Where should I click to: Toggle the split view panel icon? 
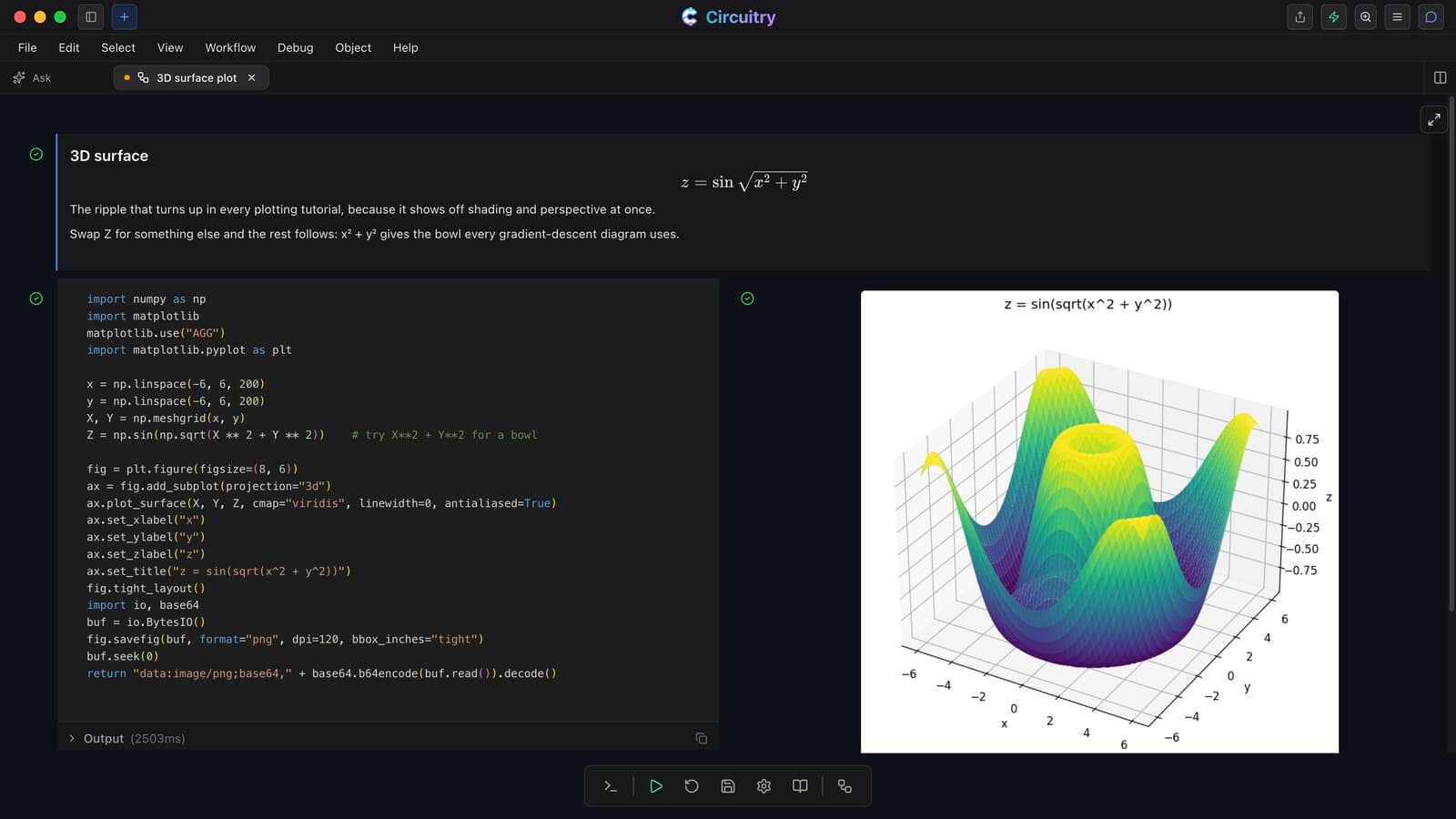pyautogui.click(x=1440, y=77)
